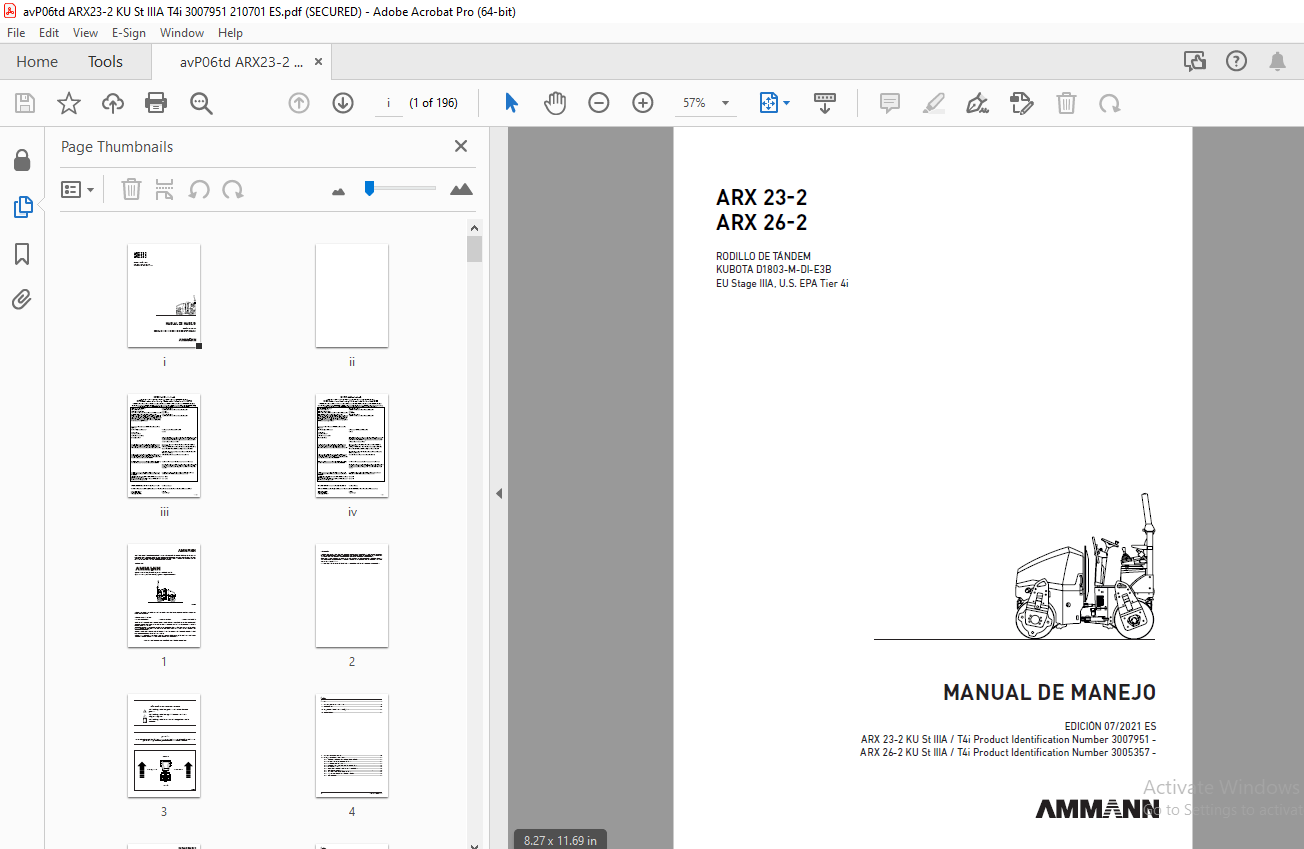This screenshot has height=849, width=1304.
Task: Adjust the thumbnail size slider
Action: click(x=400, y=188)
